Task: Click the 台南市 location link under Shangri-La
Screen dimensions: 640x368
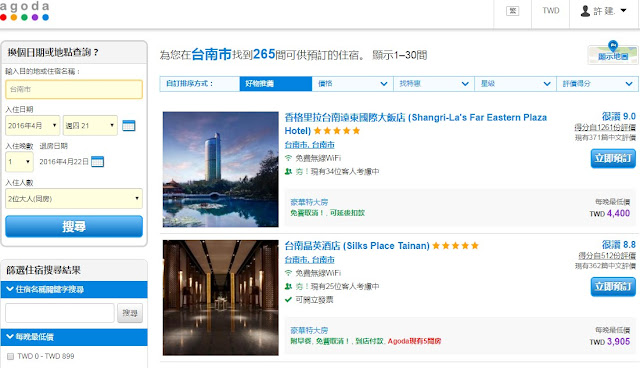Action: (309, 145)
